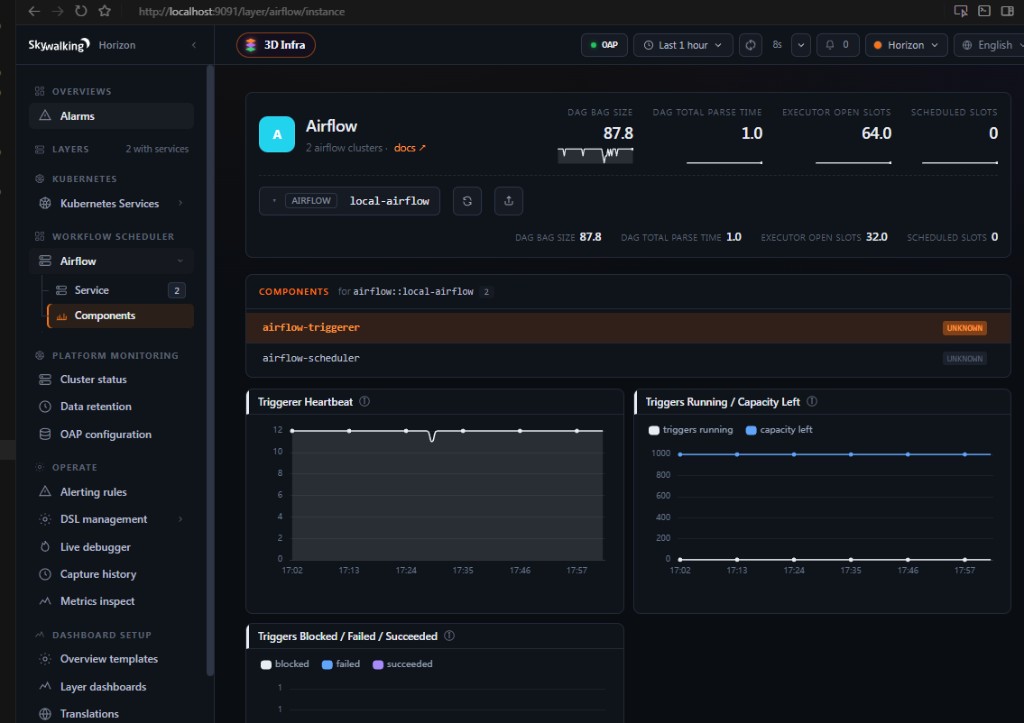Click the Capture history clock icon
This screenshot has height=723, width=1024.
[x=45, y=574]
